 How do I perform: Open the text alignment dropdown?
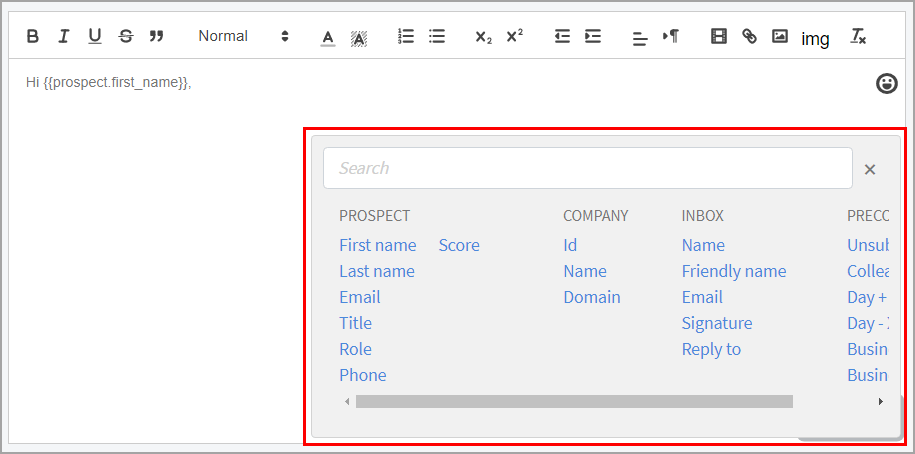click(x=640, y=38)
